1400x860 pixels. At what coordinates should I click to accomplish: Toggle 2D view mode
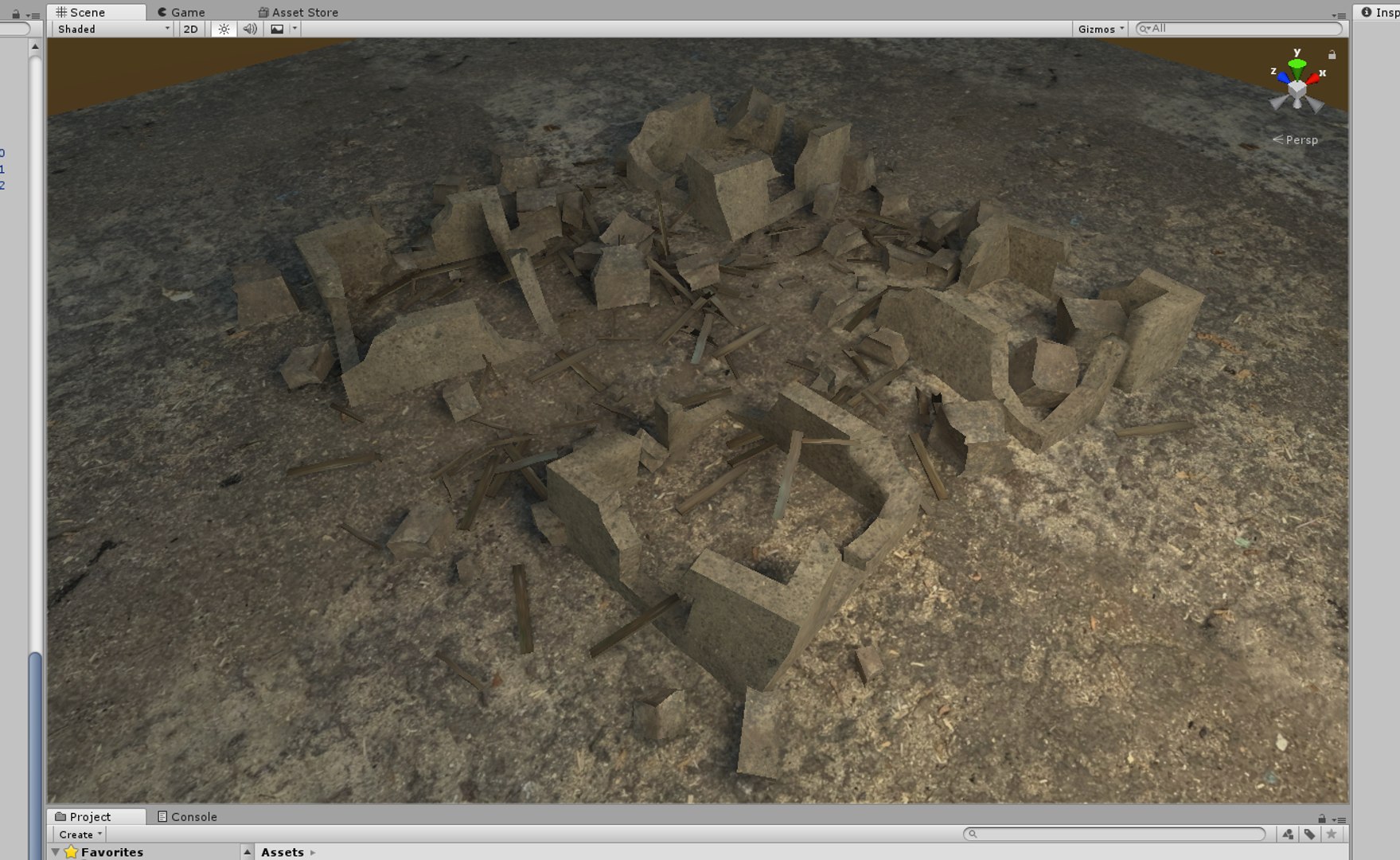pyautogui.click(x=191, y=29)
